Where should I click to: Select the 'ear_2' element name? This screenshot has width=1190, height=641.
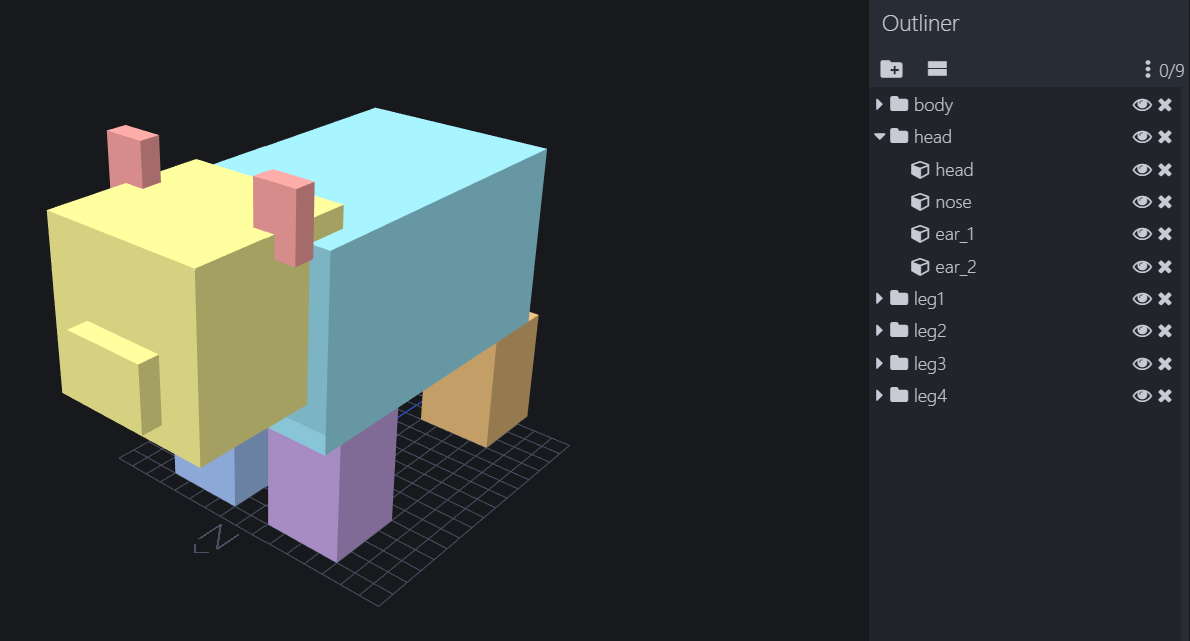pyautogui.click(x=955, y=268)
